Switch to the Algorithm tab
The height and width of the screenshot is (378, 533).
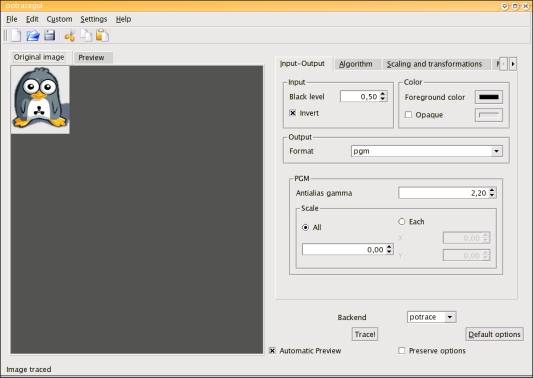pos(356,64)
